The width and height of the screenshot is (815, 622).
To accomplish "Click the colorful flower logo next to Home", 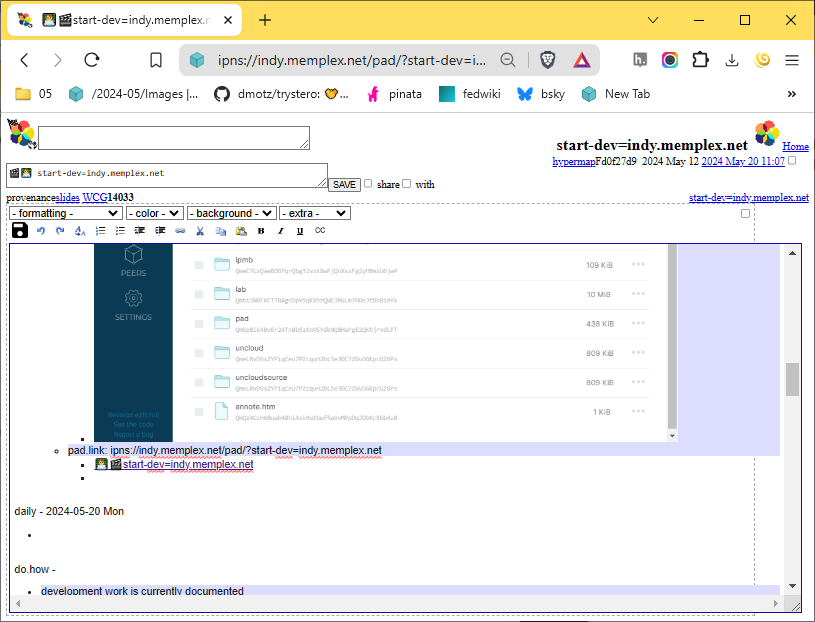I will (x=767, y=134).
